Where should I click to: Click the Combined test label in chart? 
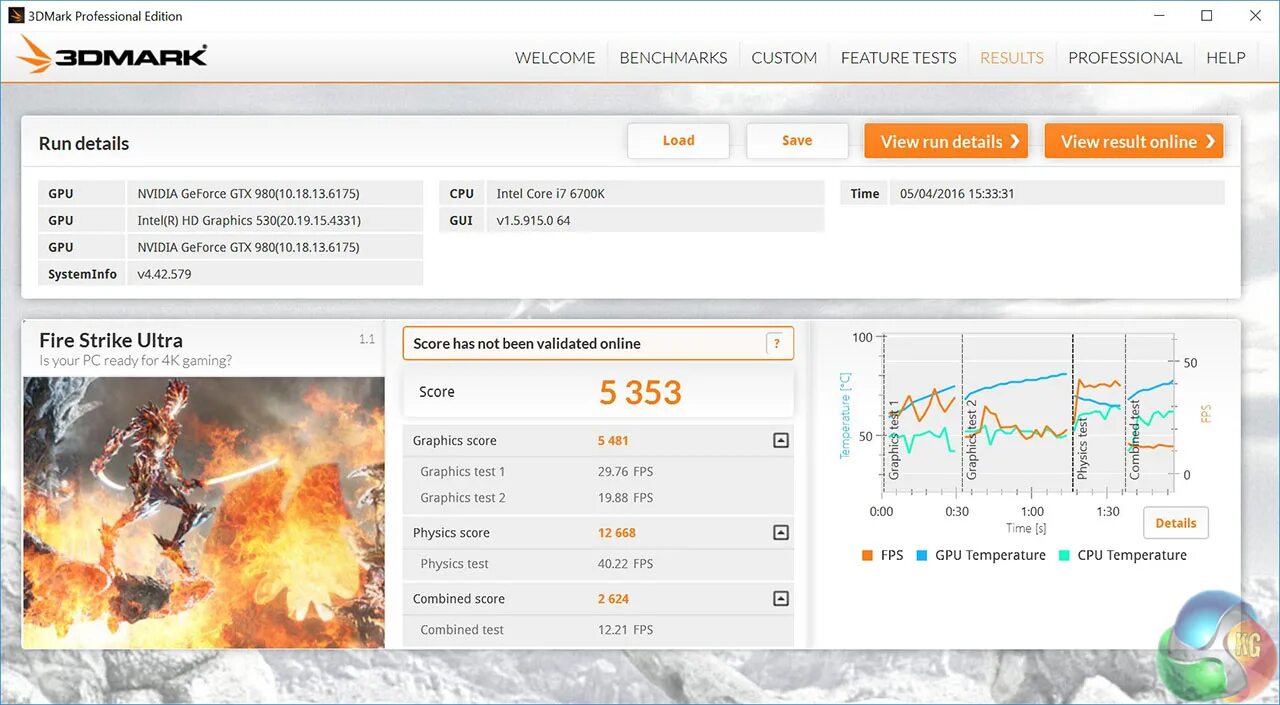(x=1135, y=439)
